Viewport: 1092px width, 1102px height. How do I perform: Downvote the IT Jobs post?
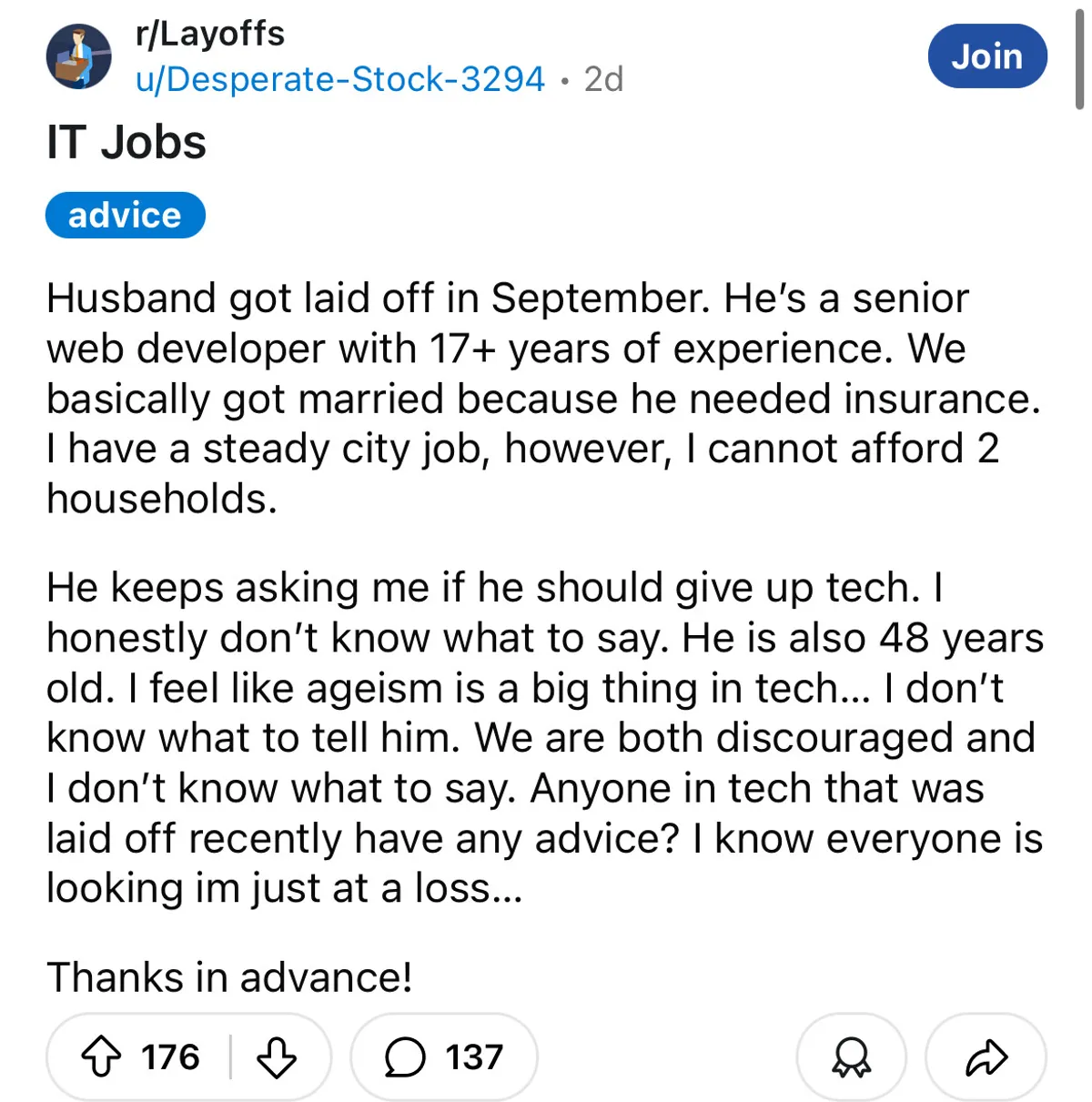click(277, 1057)
